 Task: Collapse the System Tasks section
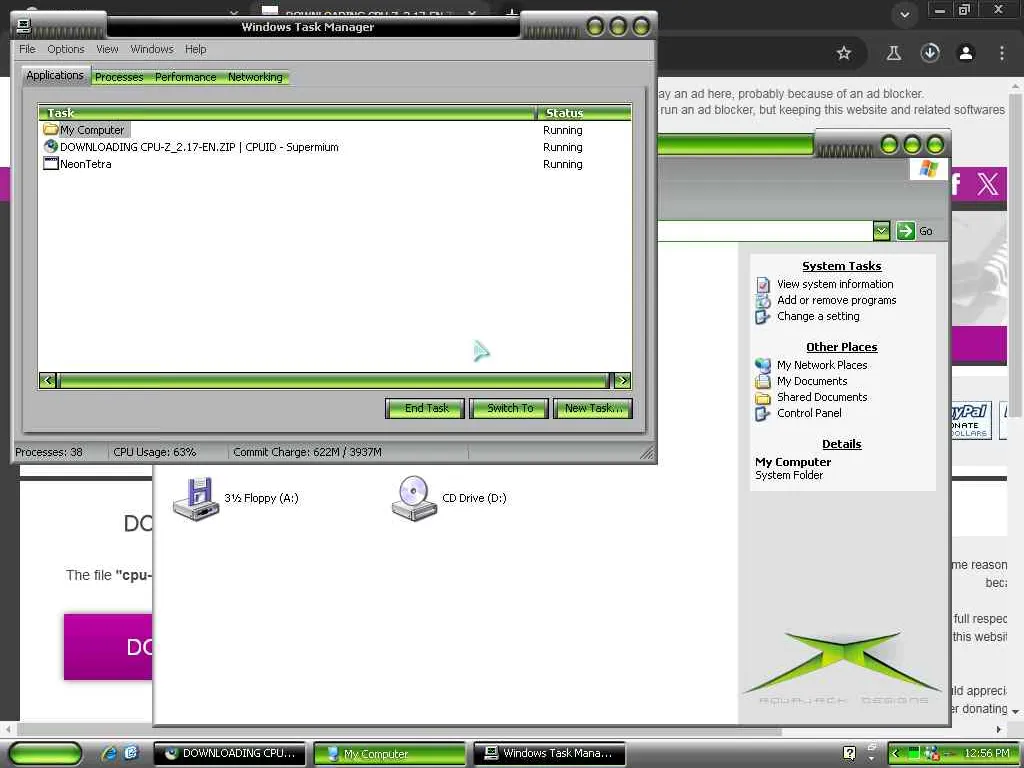841,266
